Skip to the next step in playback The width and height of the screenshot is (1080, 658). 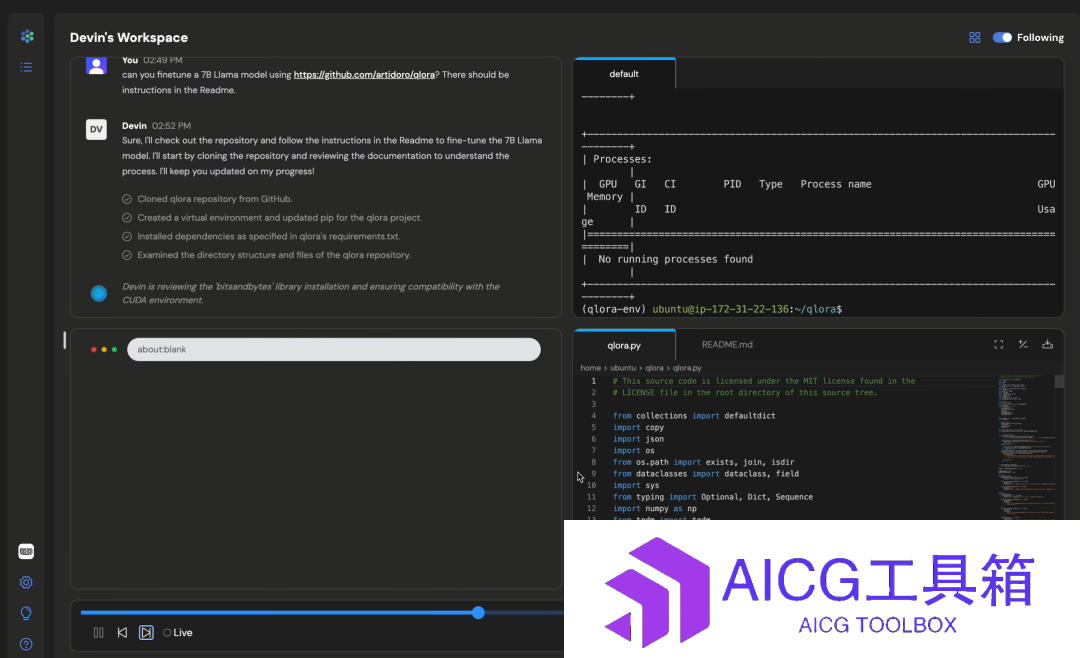click(146, 633)
